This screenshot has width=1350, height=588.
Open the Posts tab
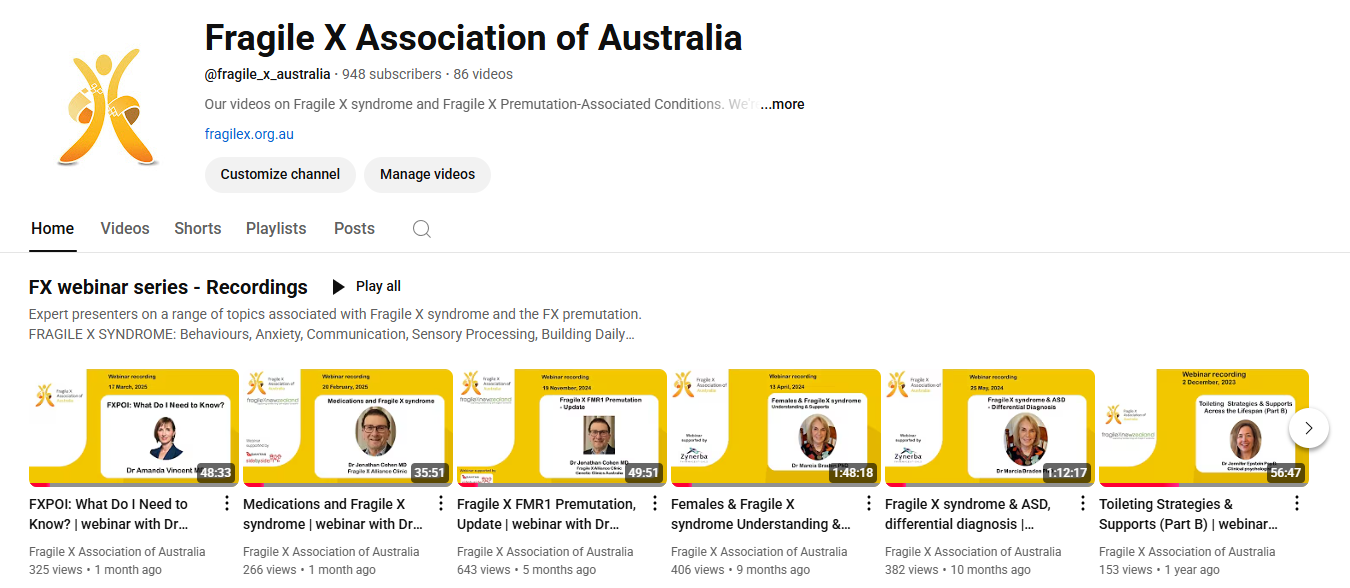[354, 228]
